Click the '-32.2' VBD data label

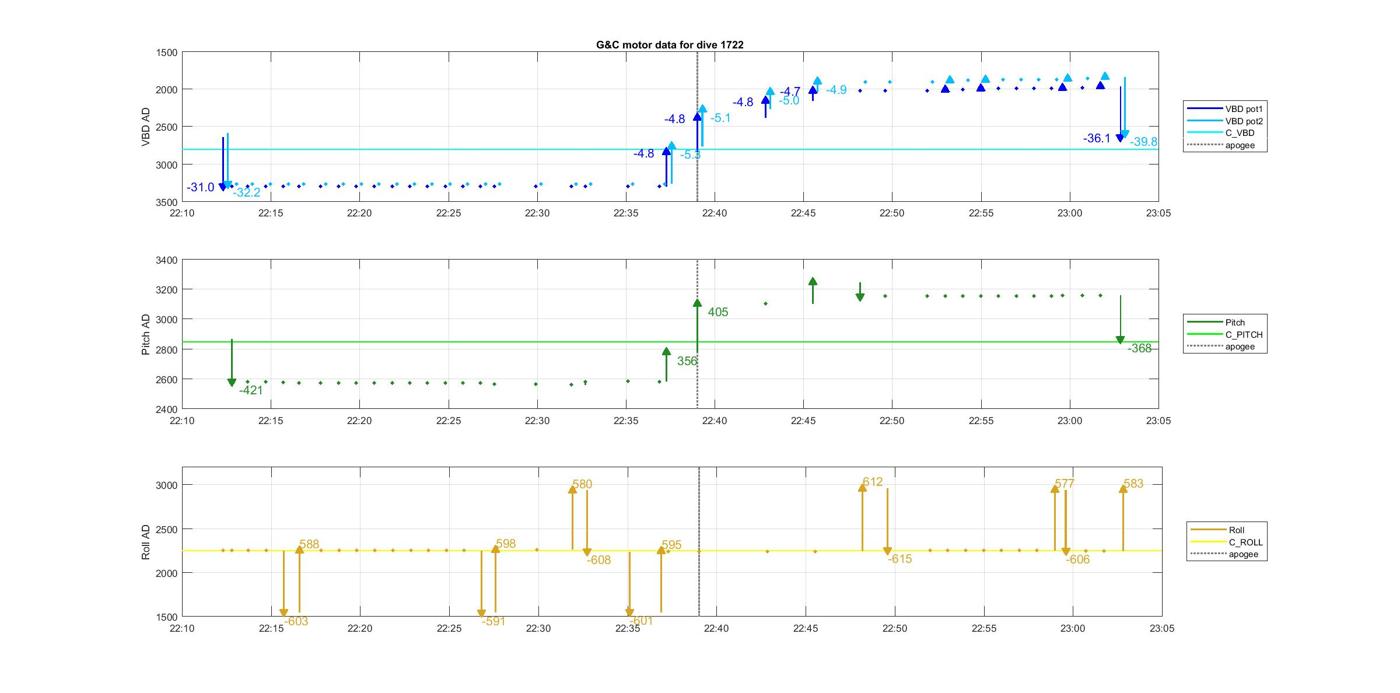(247, 193)
